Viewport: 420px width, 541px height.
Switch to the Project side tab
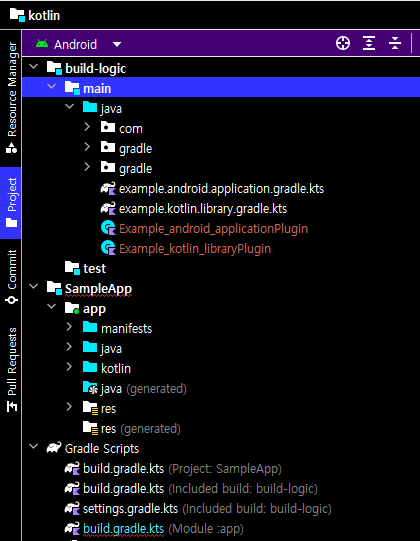tap(11, 203)
